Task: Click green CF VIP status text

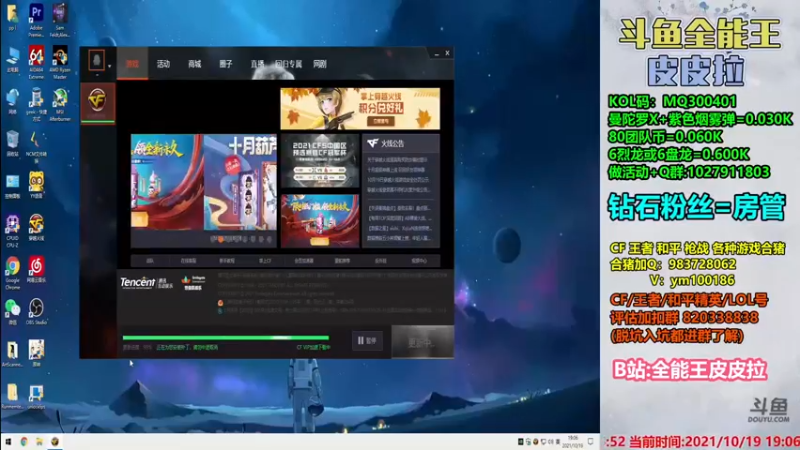Action: 313,347
